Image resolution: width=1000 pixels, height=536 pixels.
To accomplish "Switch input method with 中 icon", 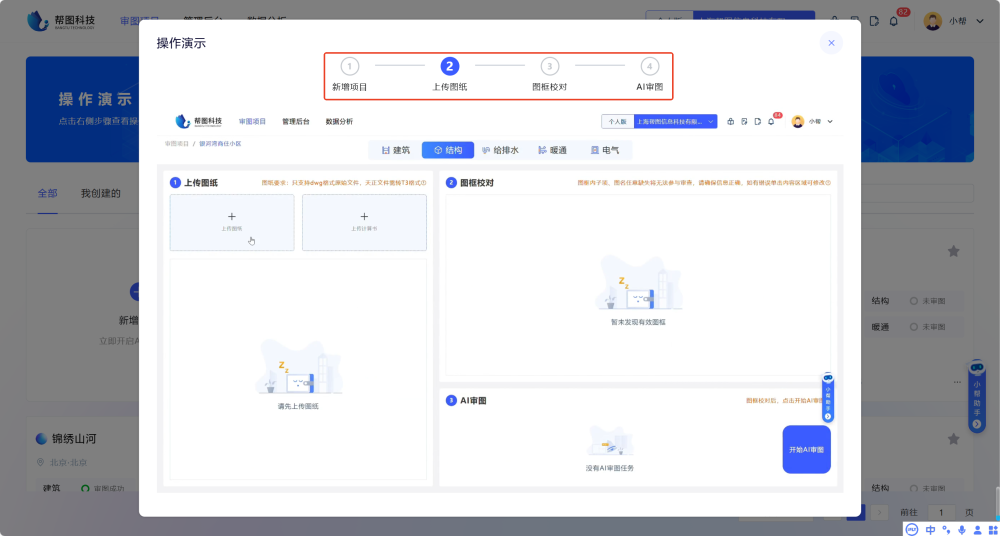I will [x=930, y=529].
